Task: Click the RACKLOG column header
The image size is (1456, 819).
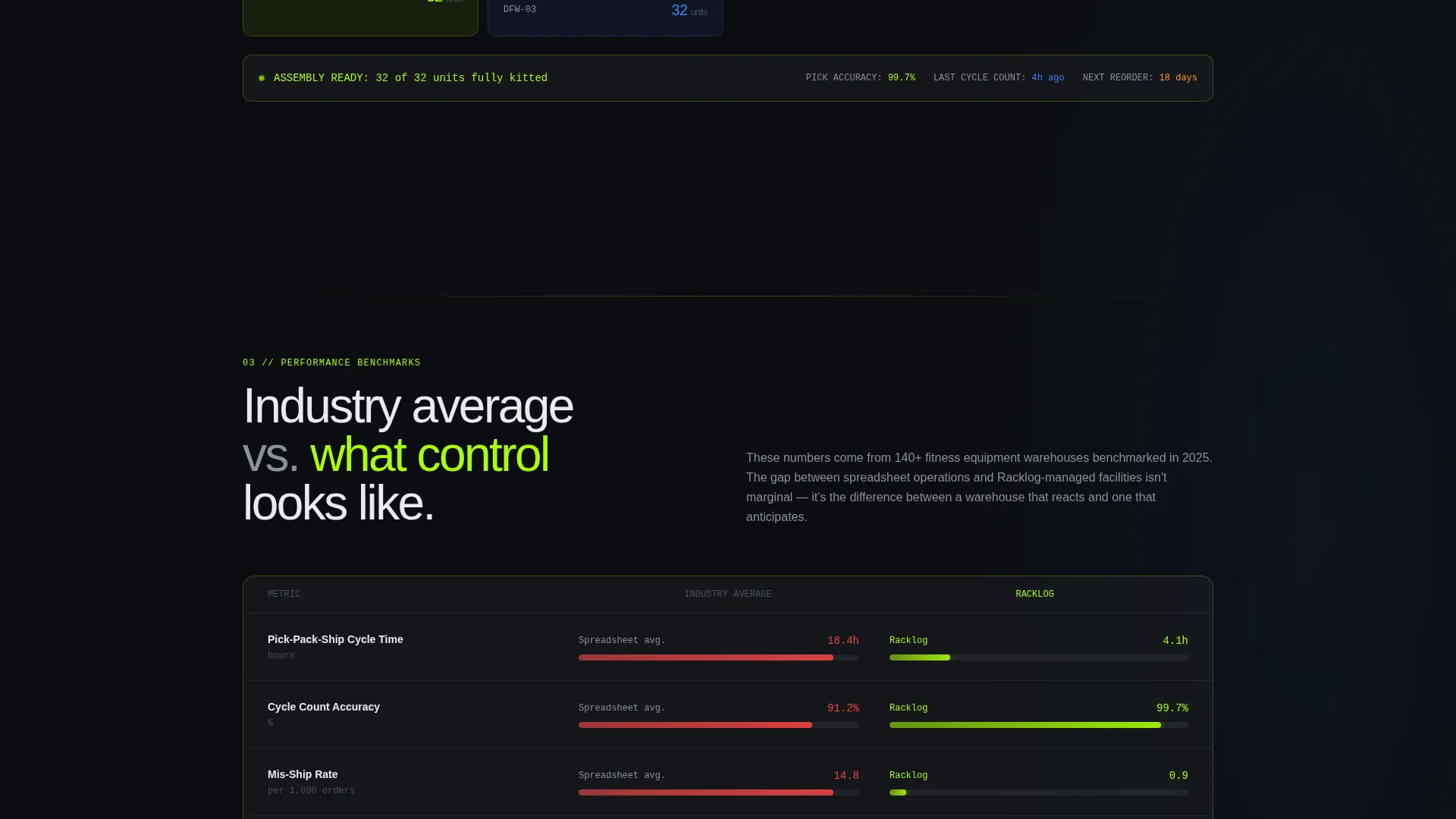Action: 1034,595
